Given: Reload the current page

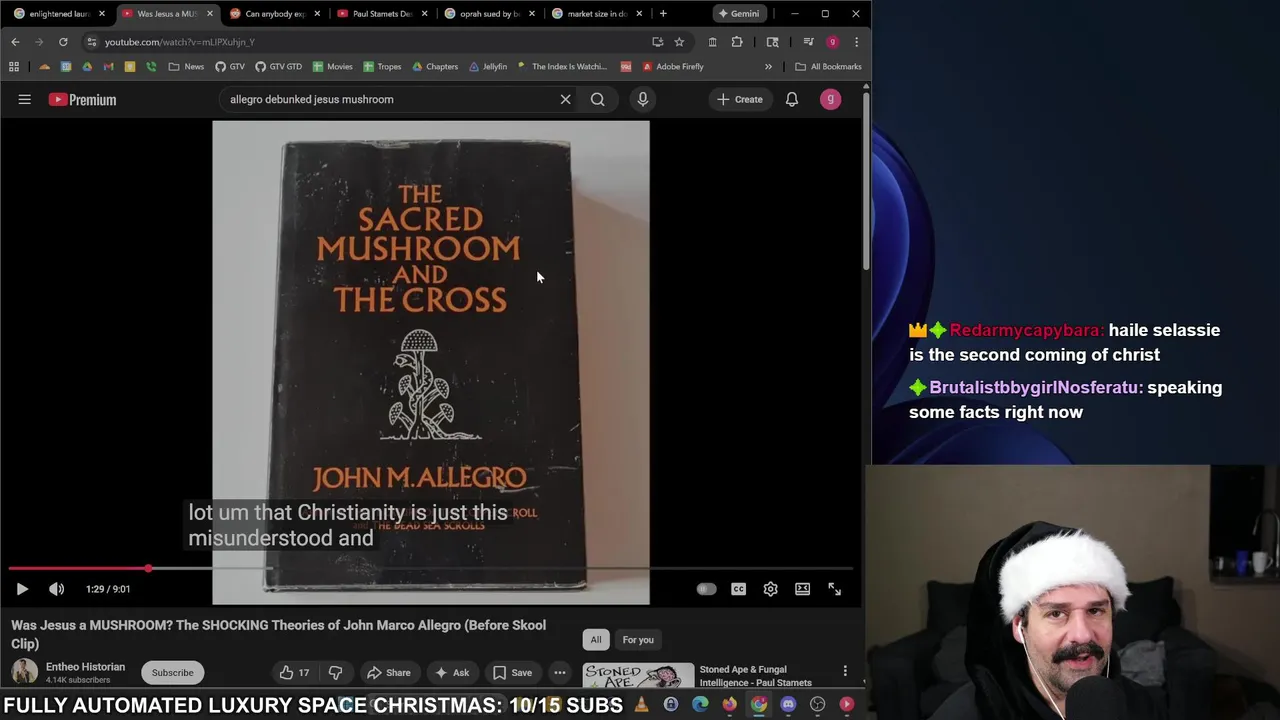Looking at the screenshot, I should (x=63, y=42).
